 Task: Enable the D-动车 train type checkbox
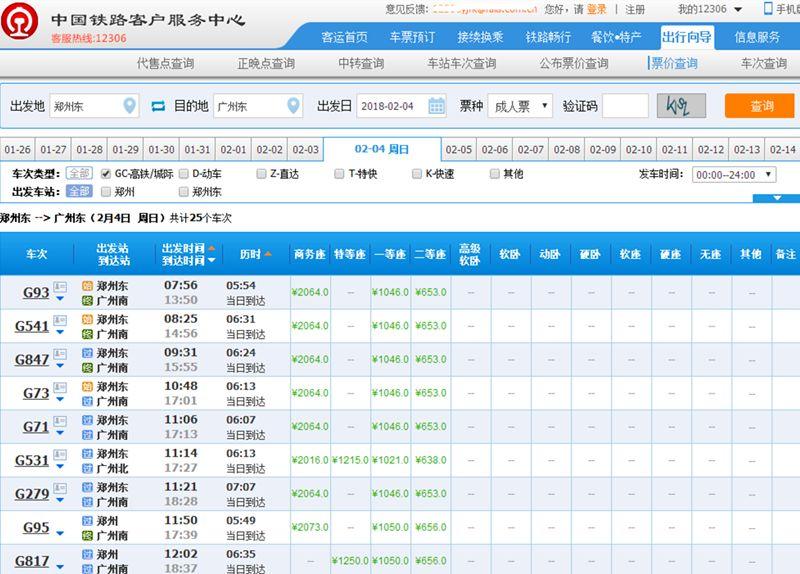tap(183, 174)
